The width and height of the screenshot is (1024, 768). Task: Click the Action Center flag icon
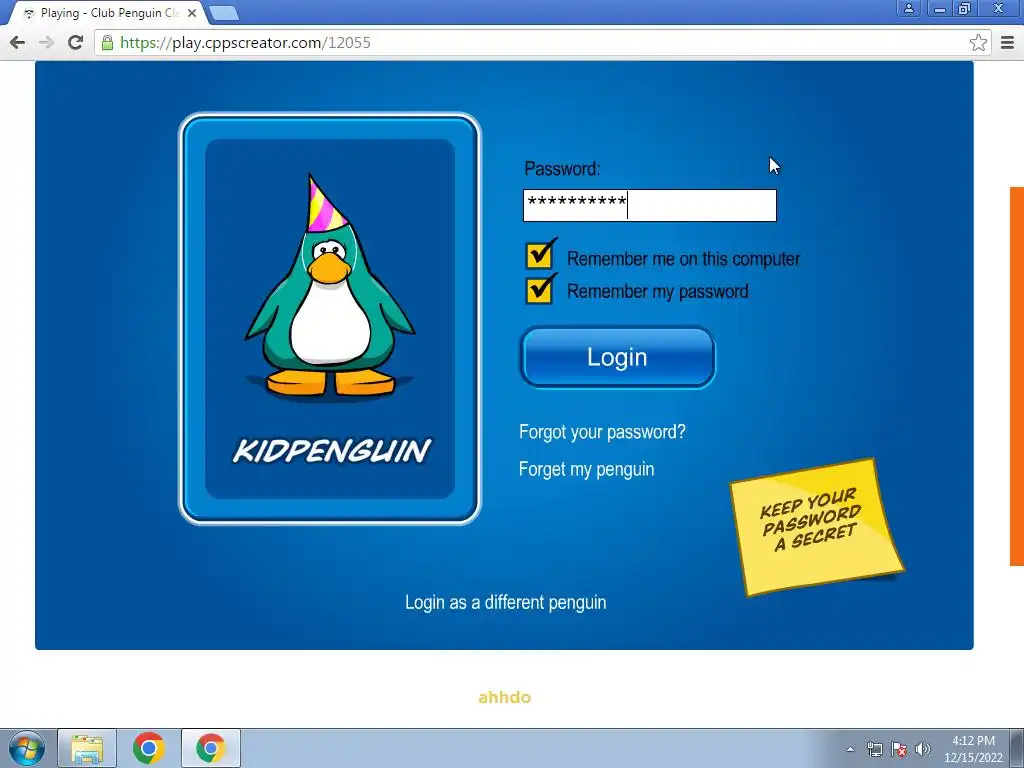click(899, 749)
